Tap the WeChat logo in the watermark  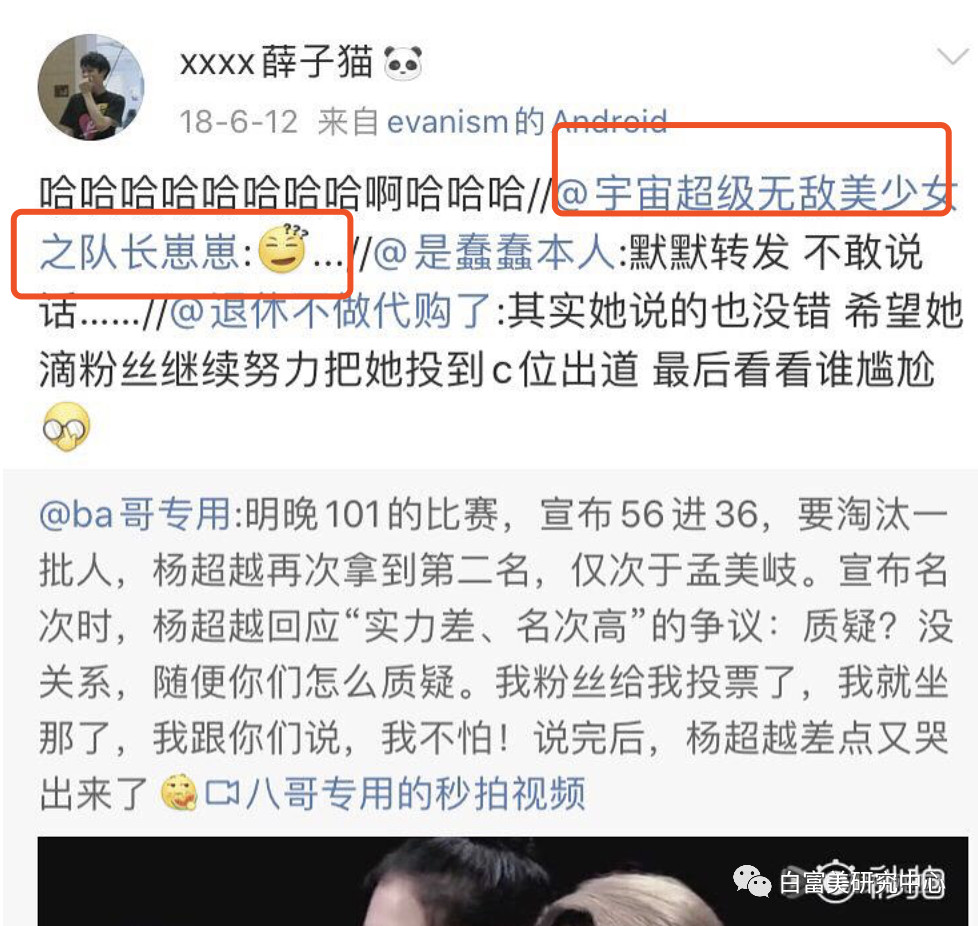752,880
